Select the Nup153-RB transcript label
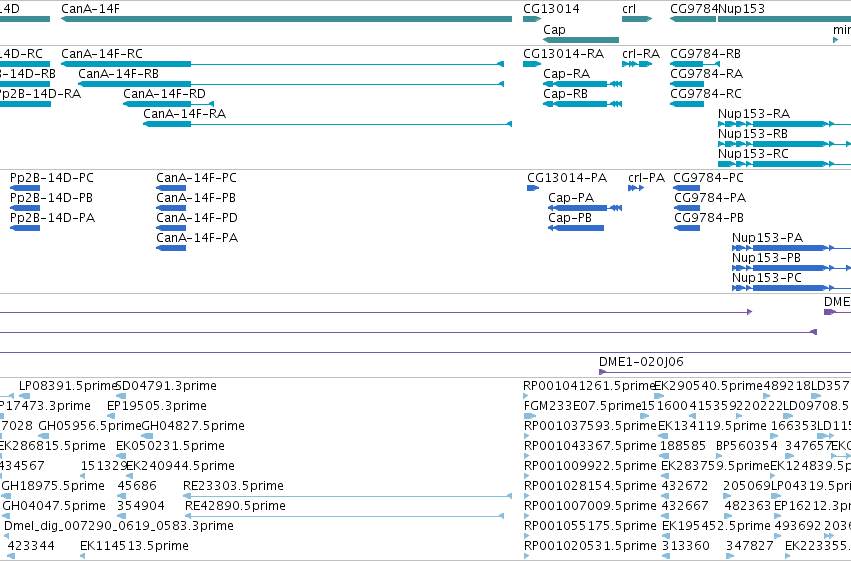This screenshot has width=851, height=561. click(753, 134)
